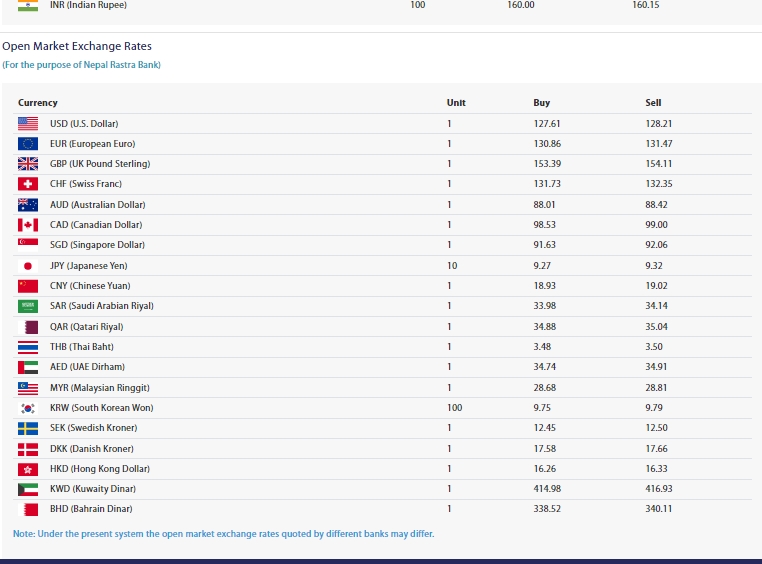Click the Open Market Exchange Rates heading
762x564 pixels.
(77, 46)
